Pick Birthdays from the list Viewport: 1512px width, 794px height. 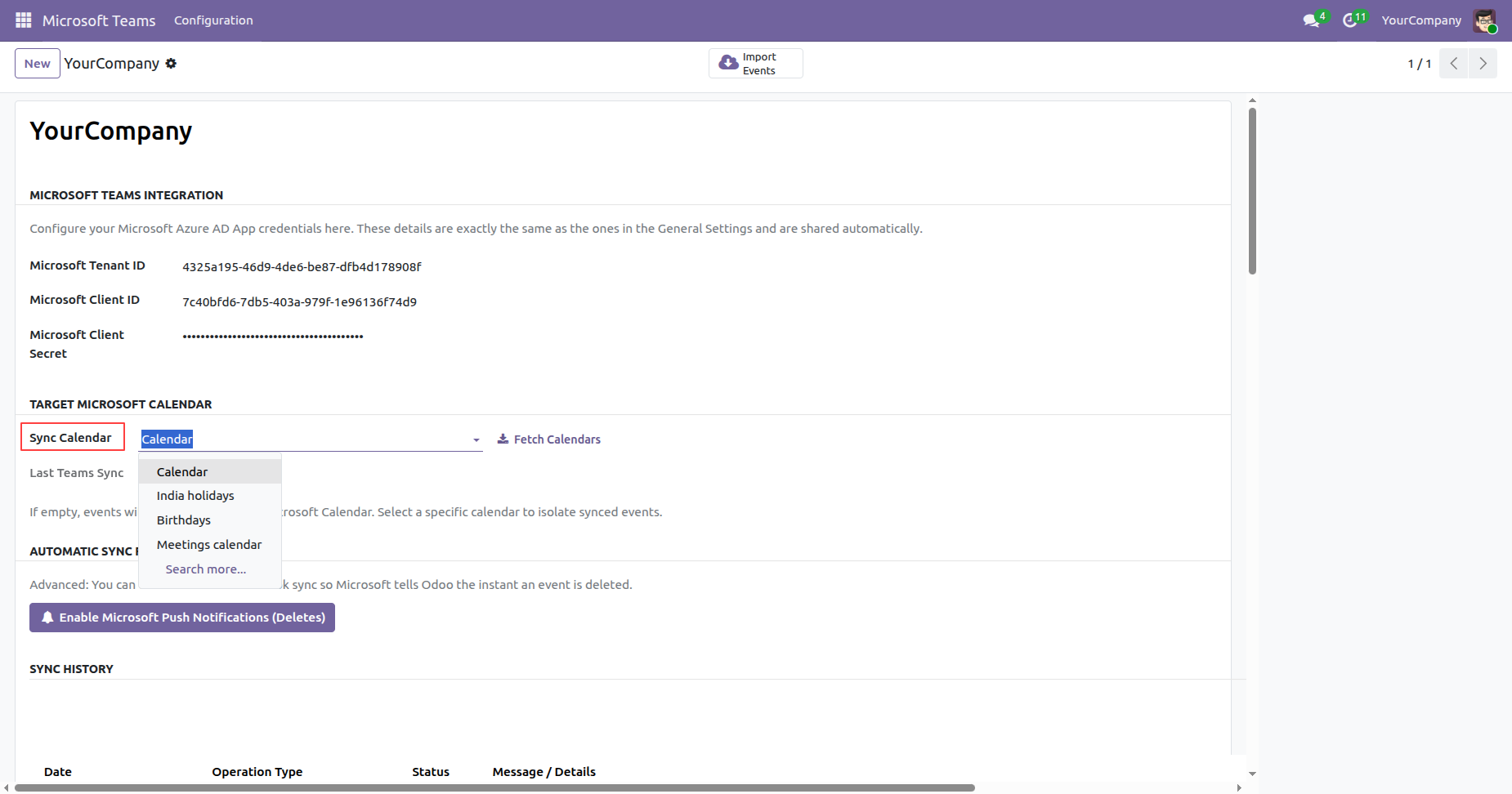pos(210,520)
